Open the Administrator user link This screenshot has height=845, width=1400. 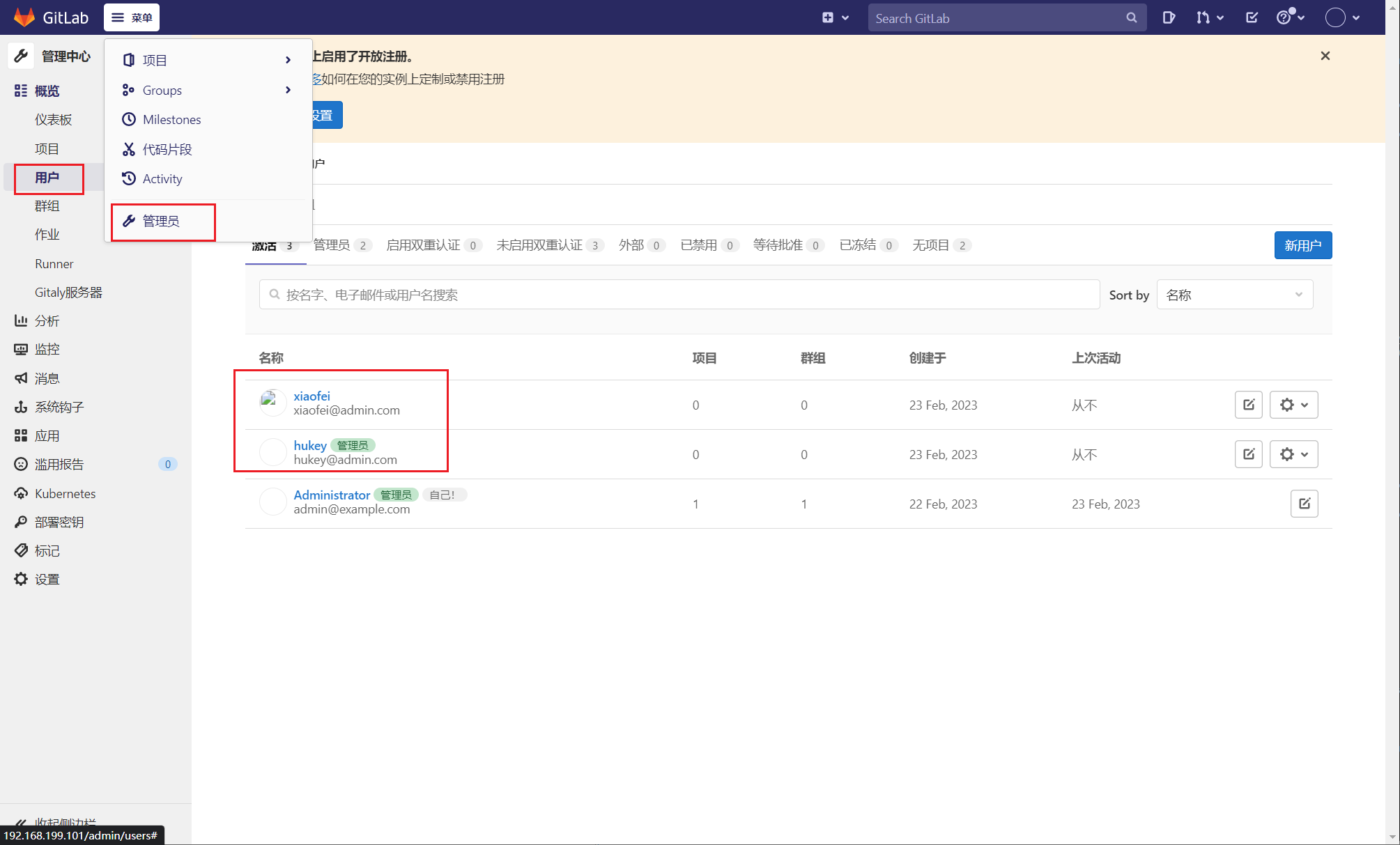click(332, 495)
